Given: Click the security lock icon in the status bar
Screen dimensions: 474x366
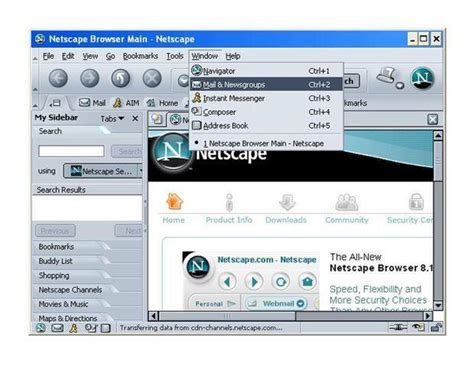Looking at the screenshot, I should (436, 328).
